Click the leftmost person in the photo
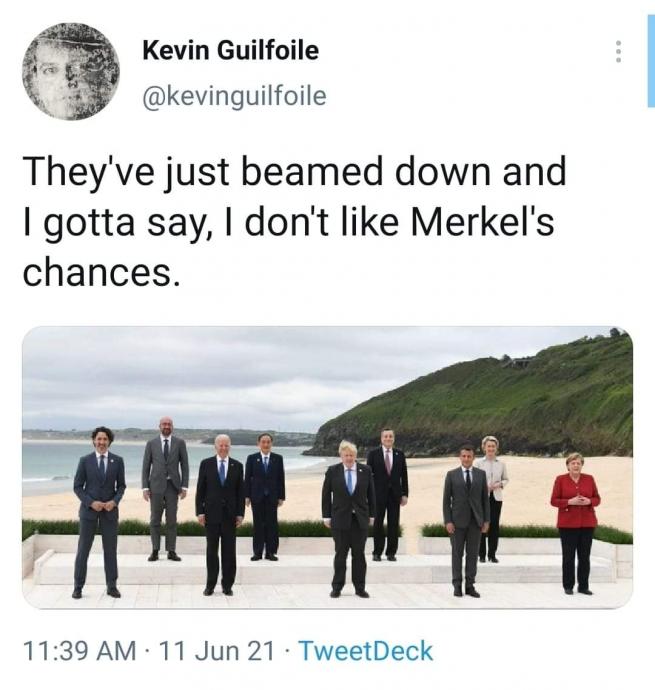Viewport: 655px width, 690px height. 99,510
